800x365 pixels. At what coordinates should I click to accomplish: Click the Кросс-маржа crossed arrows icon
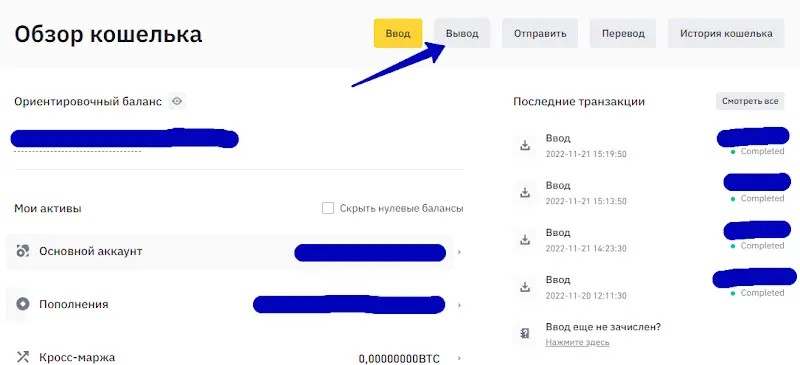(22, 356)
